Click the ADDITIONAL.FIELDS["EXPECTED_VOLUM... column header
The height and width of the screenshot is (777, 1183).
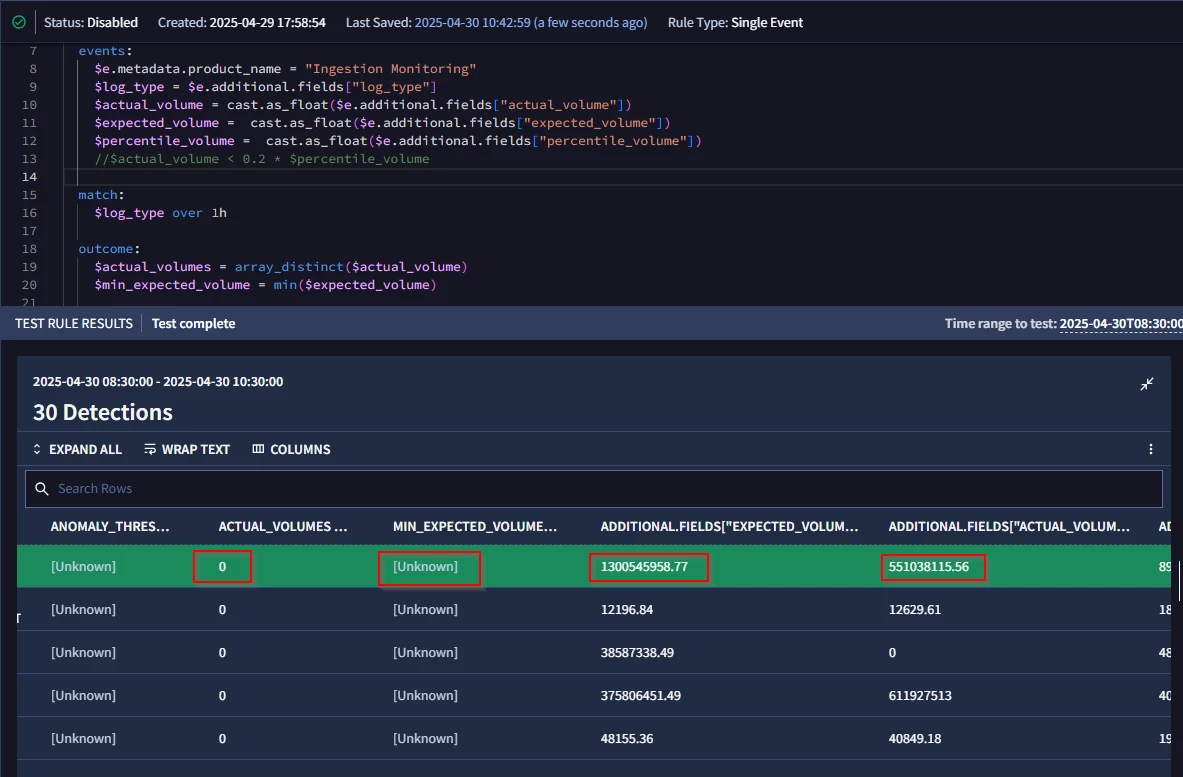coord(729,527)
